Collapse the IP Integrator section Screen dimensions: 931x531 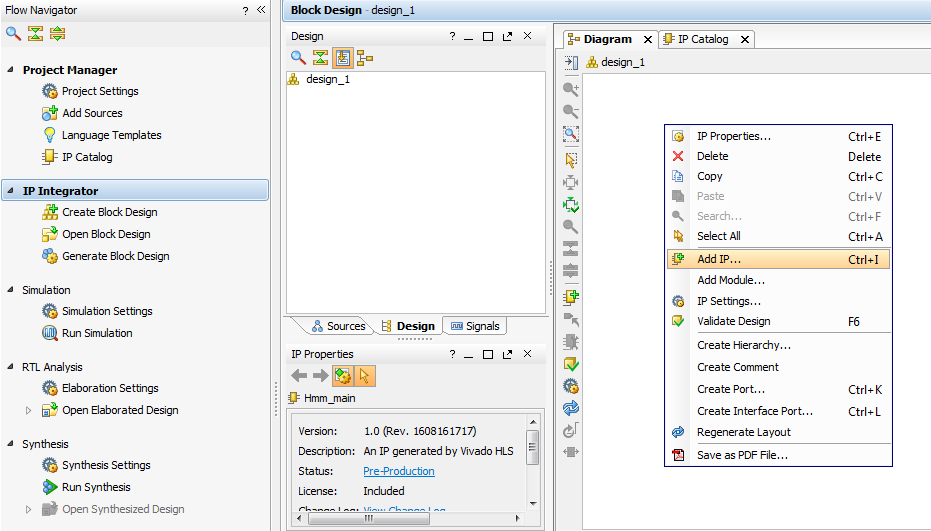pyautogui.click(x=10, y=191)
